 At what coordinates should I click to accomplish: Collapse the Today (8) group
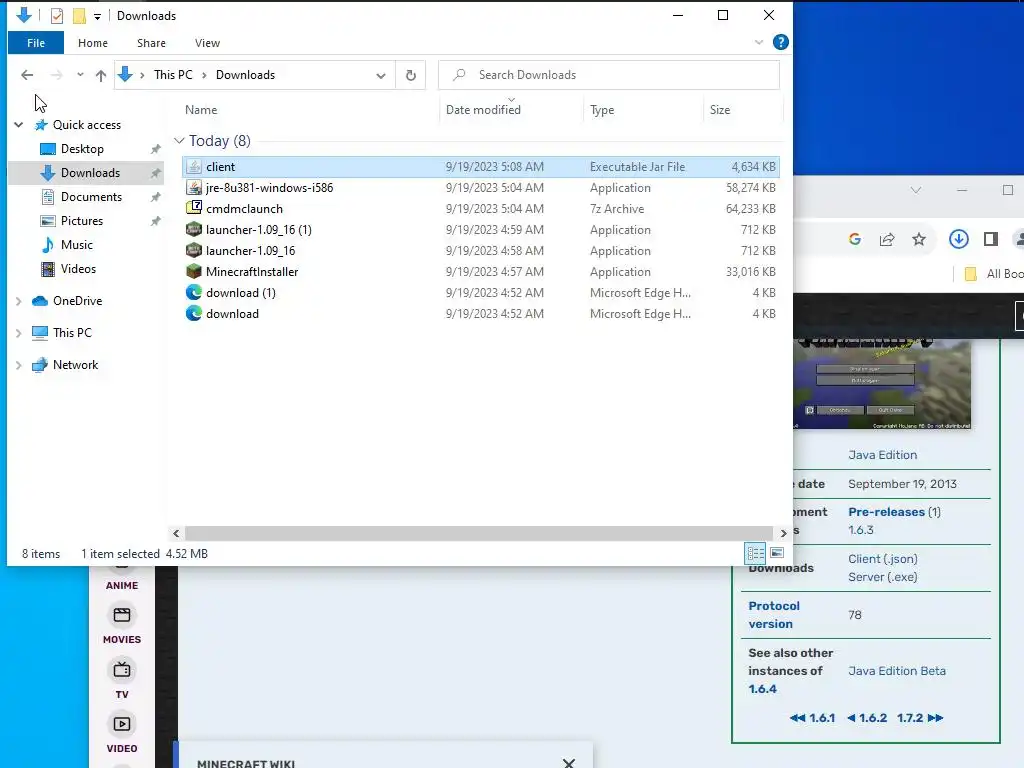tap(179, 141)
